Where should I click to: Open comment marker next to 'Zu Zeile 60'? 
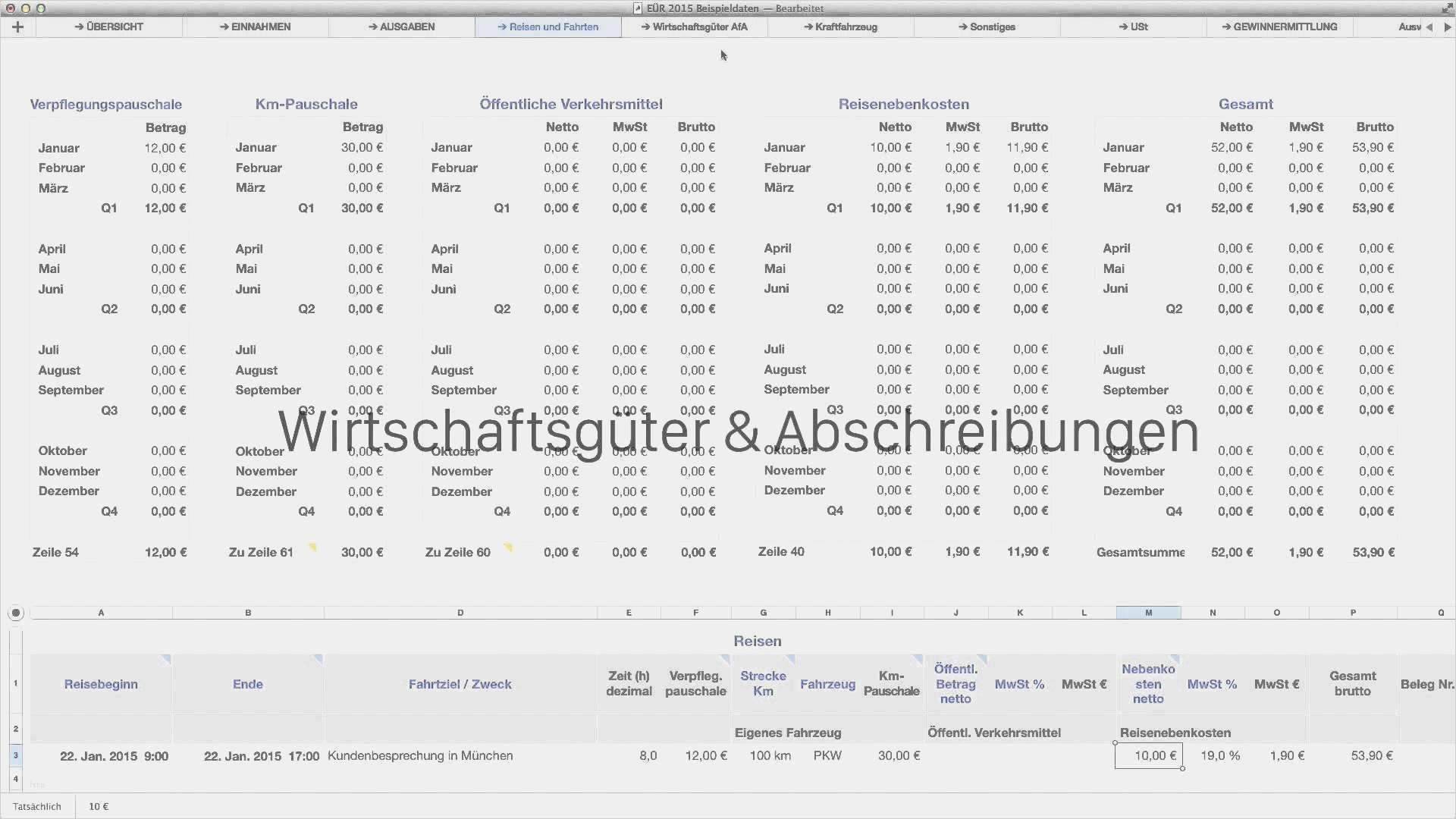pyautogui.click(x=508, y=547)
